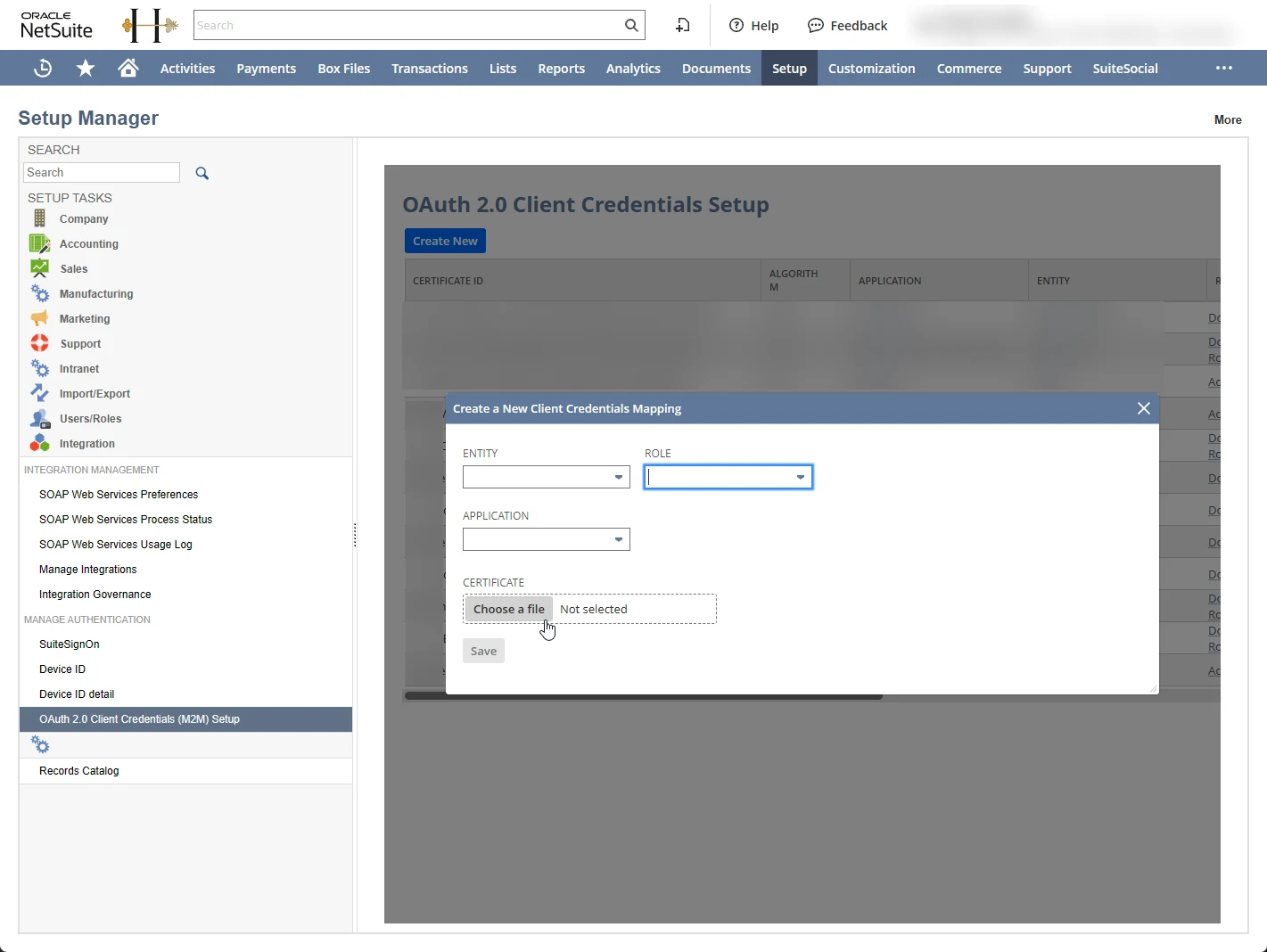1267x952 pixels.
Task: Click the Help question mark icon
Action: coord(736,25)
